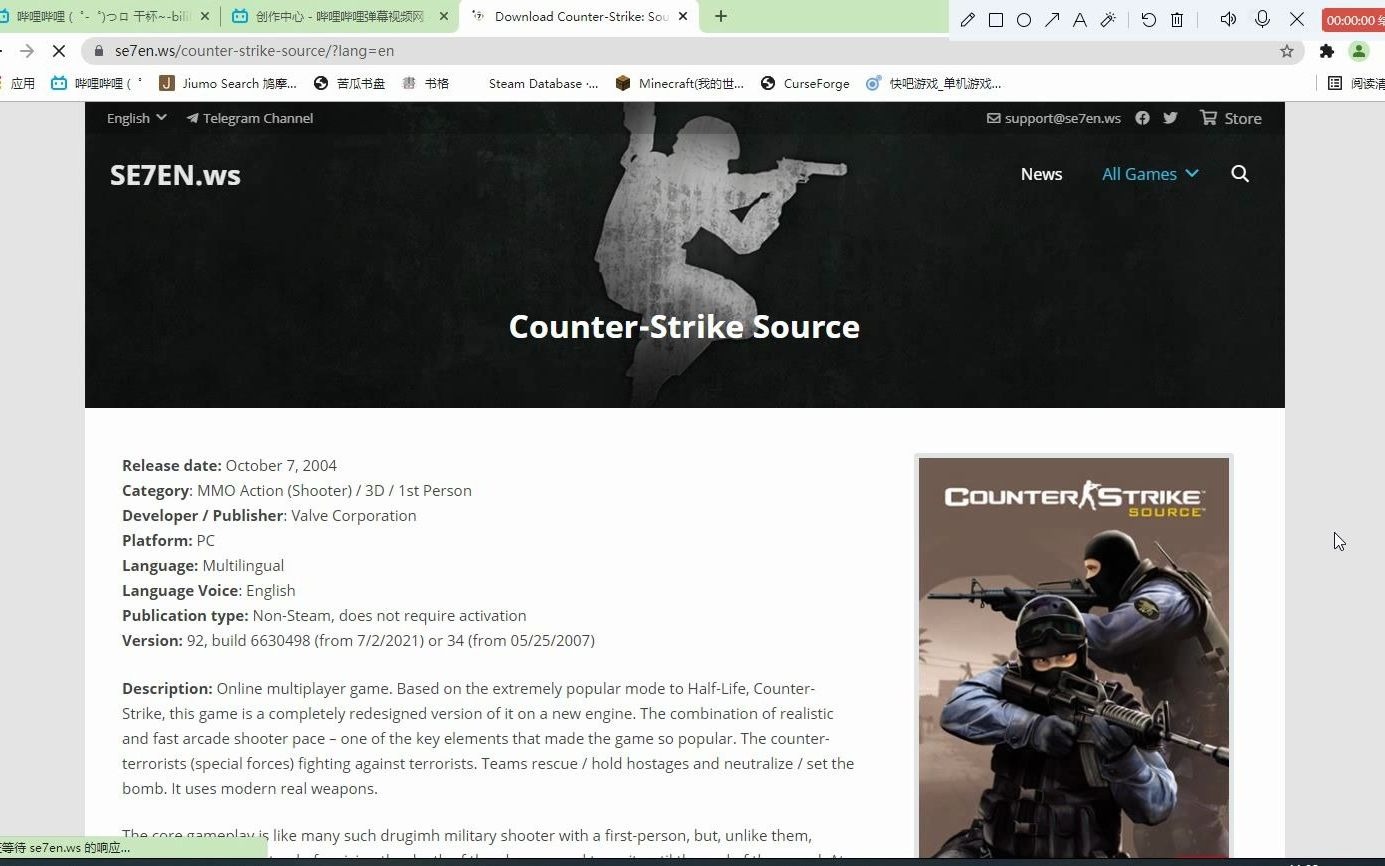Toggle system speaker audio recording

(1228, 19)
